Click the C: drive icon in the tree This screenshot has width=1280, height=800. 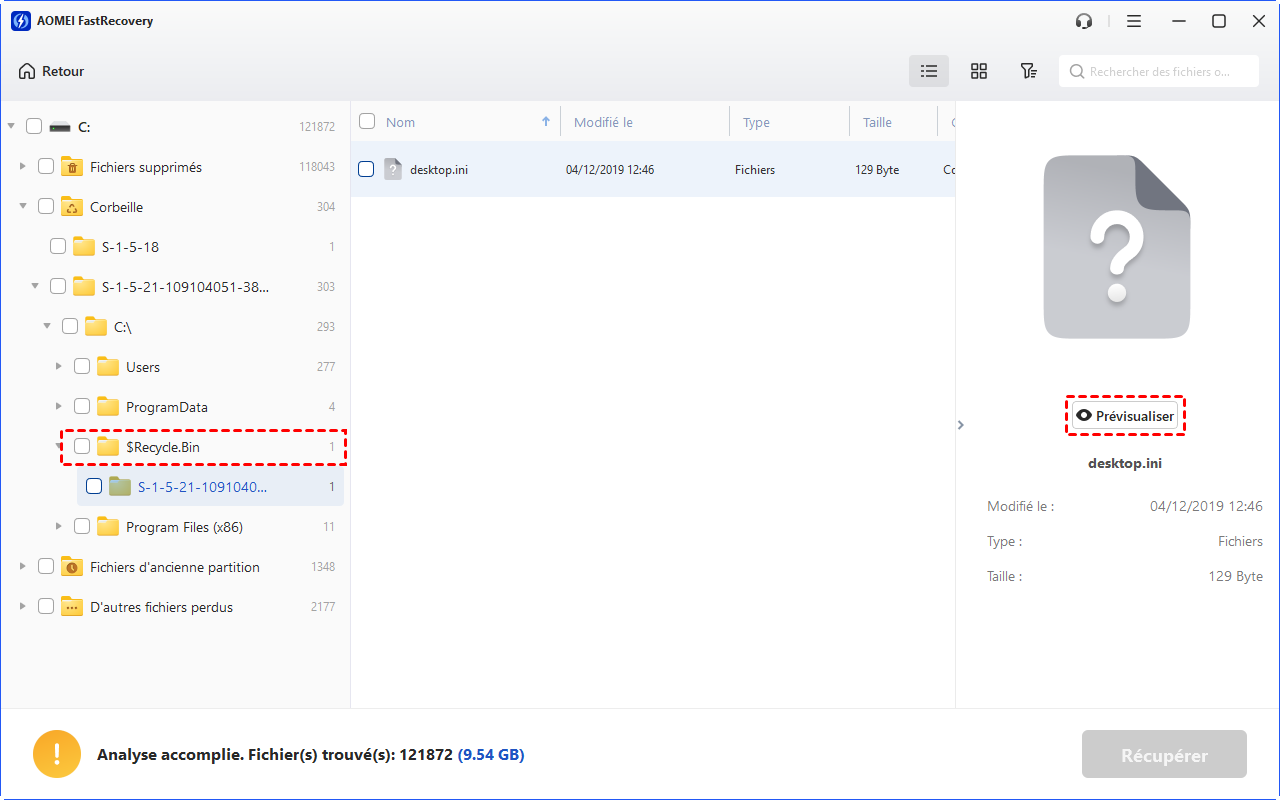pyautogui.click(x=60, y=127)
